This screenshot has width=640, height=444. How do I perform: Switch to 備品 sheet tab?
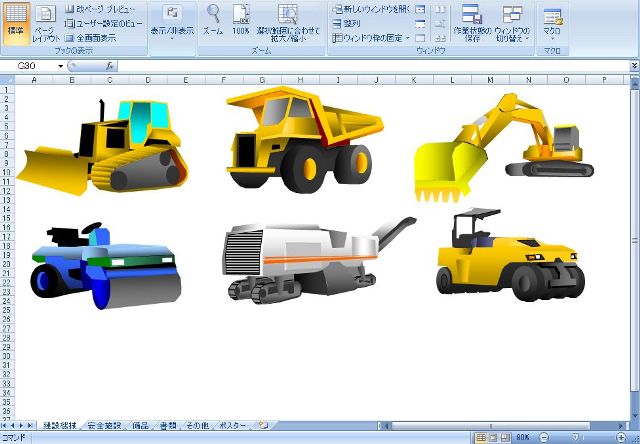pyautogui.click(x=140, y=426)
